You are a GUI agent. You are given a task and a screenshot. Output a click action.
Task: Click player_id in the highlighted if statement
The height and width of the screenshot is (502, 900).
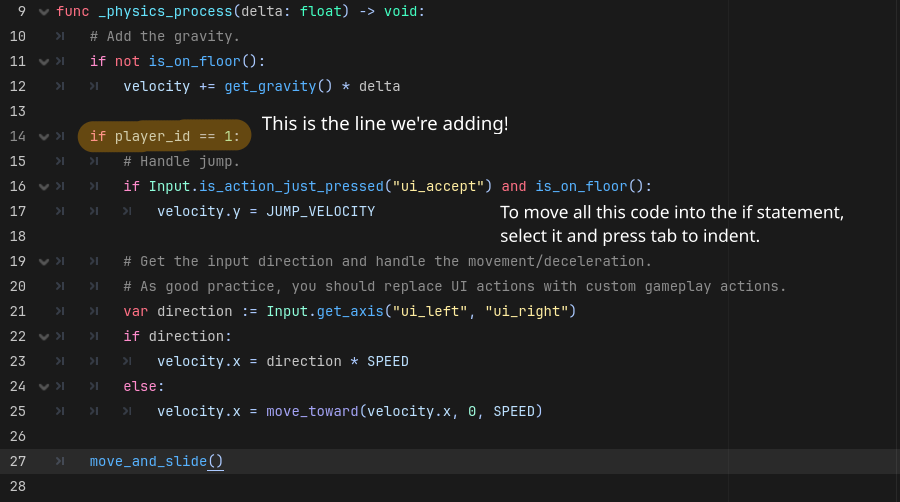pos(152,137)
